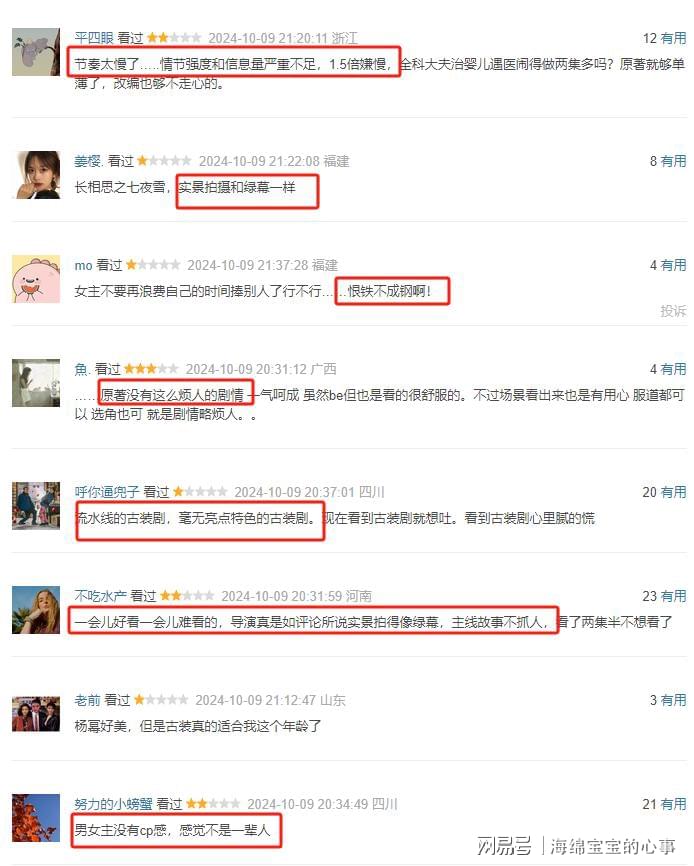Visit 姜樱 username link
Viewport: 694px width, 866px height.
[x=89, y=161]
